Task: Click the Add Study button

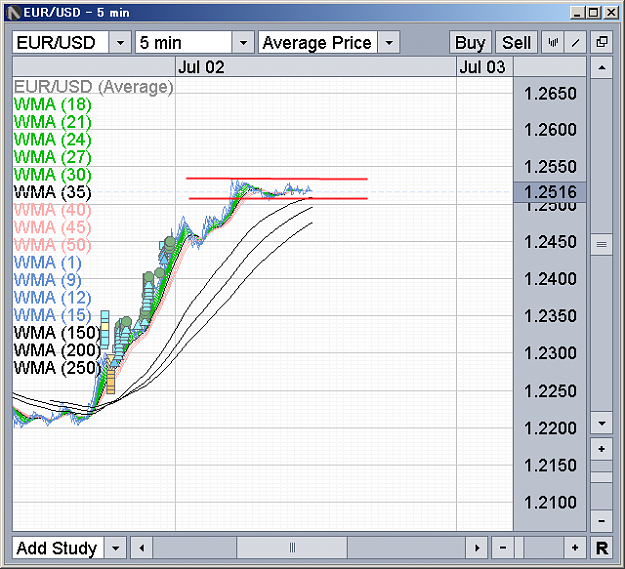Action: click(x=58, y=548)
